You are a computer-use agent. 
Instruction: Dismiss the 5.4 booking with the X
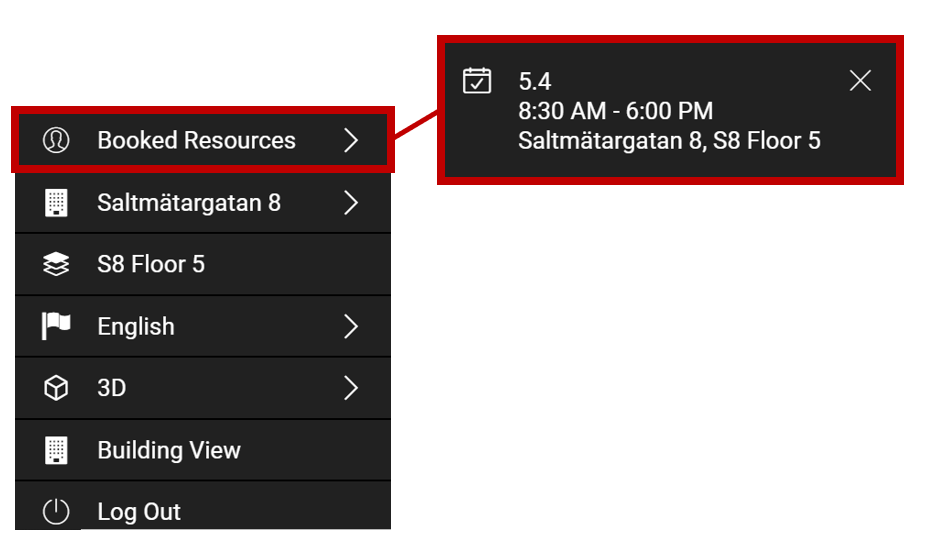(860, 80)
